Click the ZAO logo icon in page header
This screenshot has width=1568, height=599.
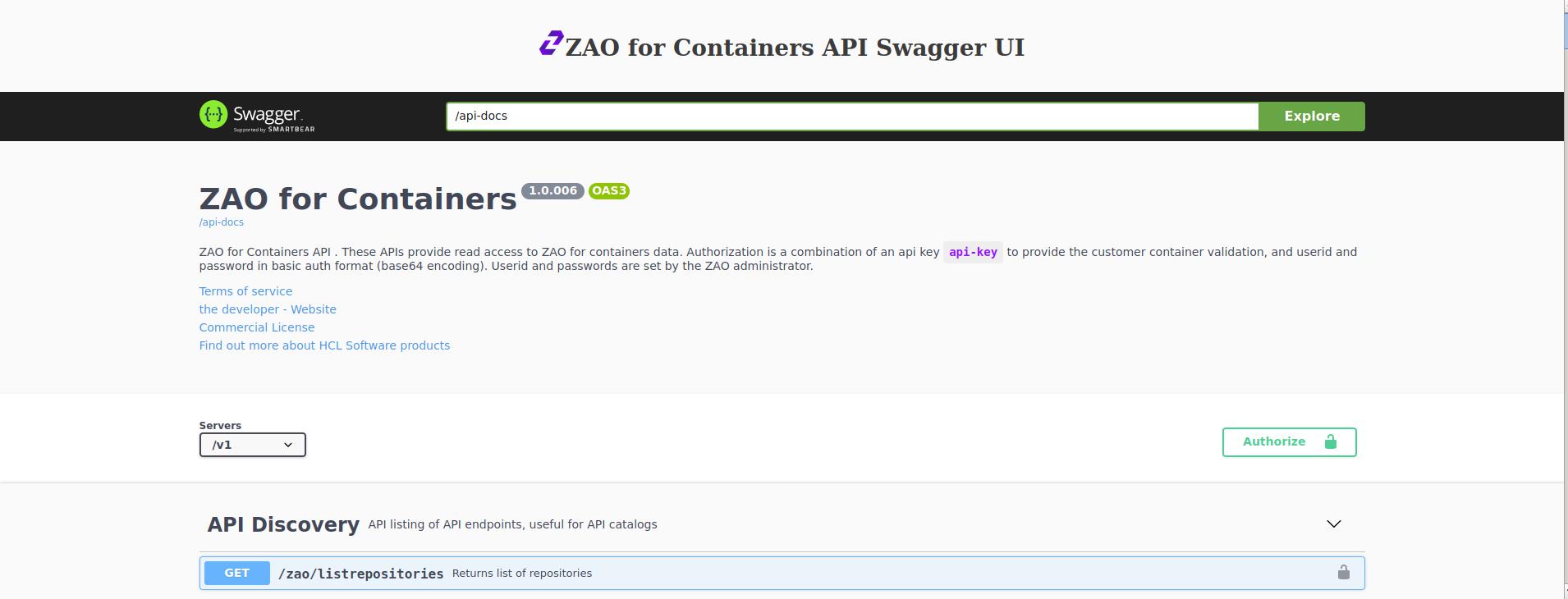[551, 43]
